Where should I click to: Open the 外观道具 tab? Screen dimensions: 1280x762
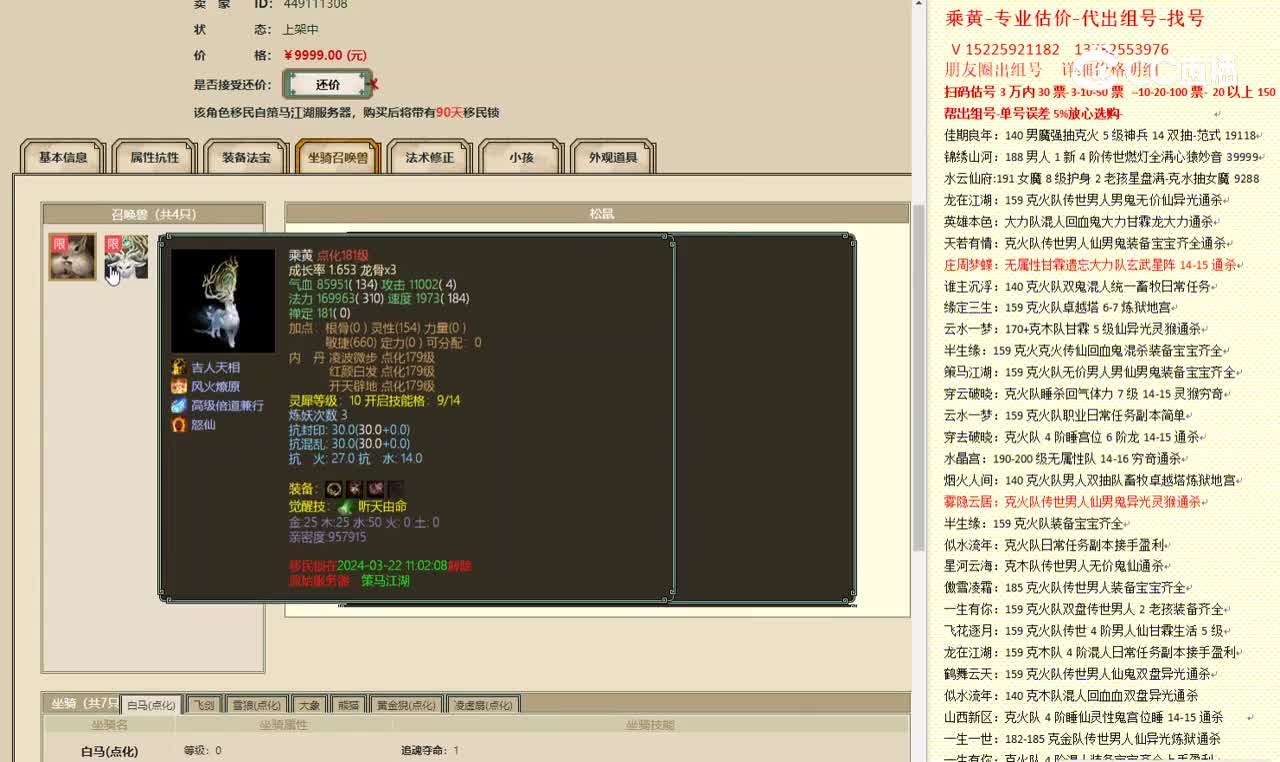(x=613, y=157)
